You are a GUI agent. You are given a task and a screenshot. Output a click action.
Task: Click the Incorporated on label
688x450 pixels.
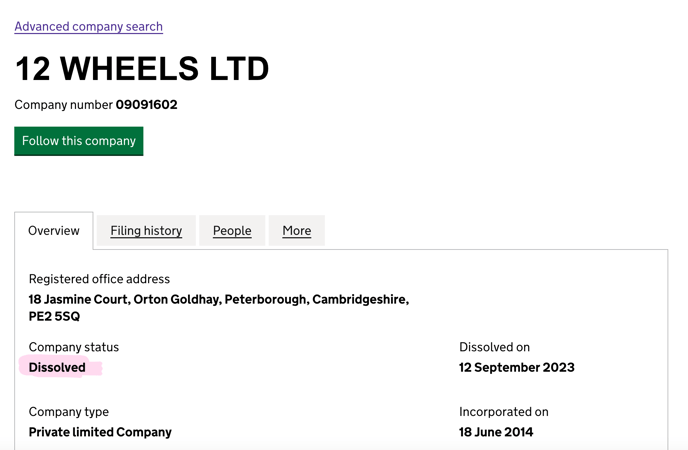click(x=504, y=412)
